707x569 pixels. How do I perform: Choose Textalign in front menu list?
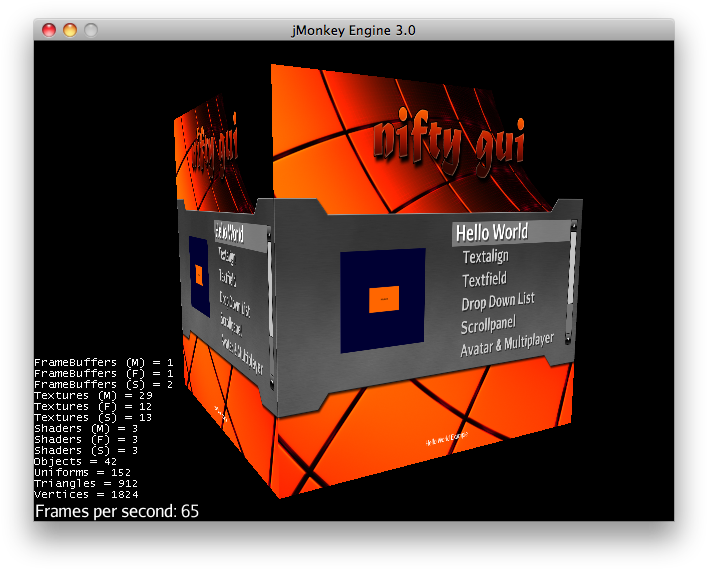coord(486,257)
